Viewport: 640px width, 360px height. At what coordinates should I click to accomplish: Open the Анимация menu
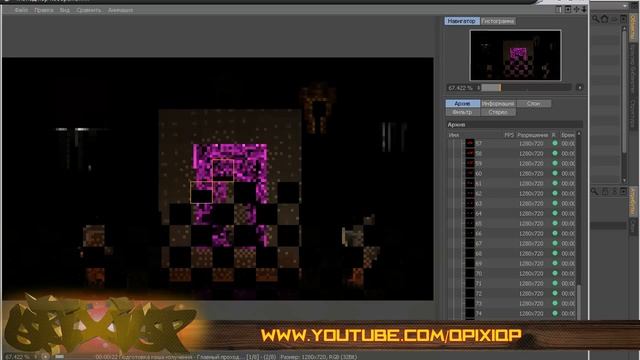(x=120, y=10)
